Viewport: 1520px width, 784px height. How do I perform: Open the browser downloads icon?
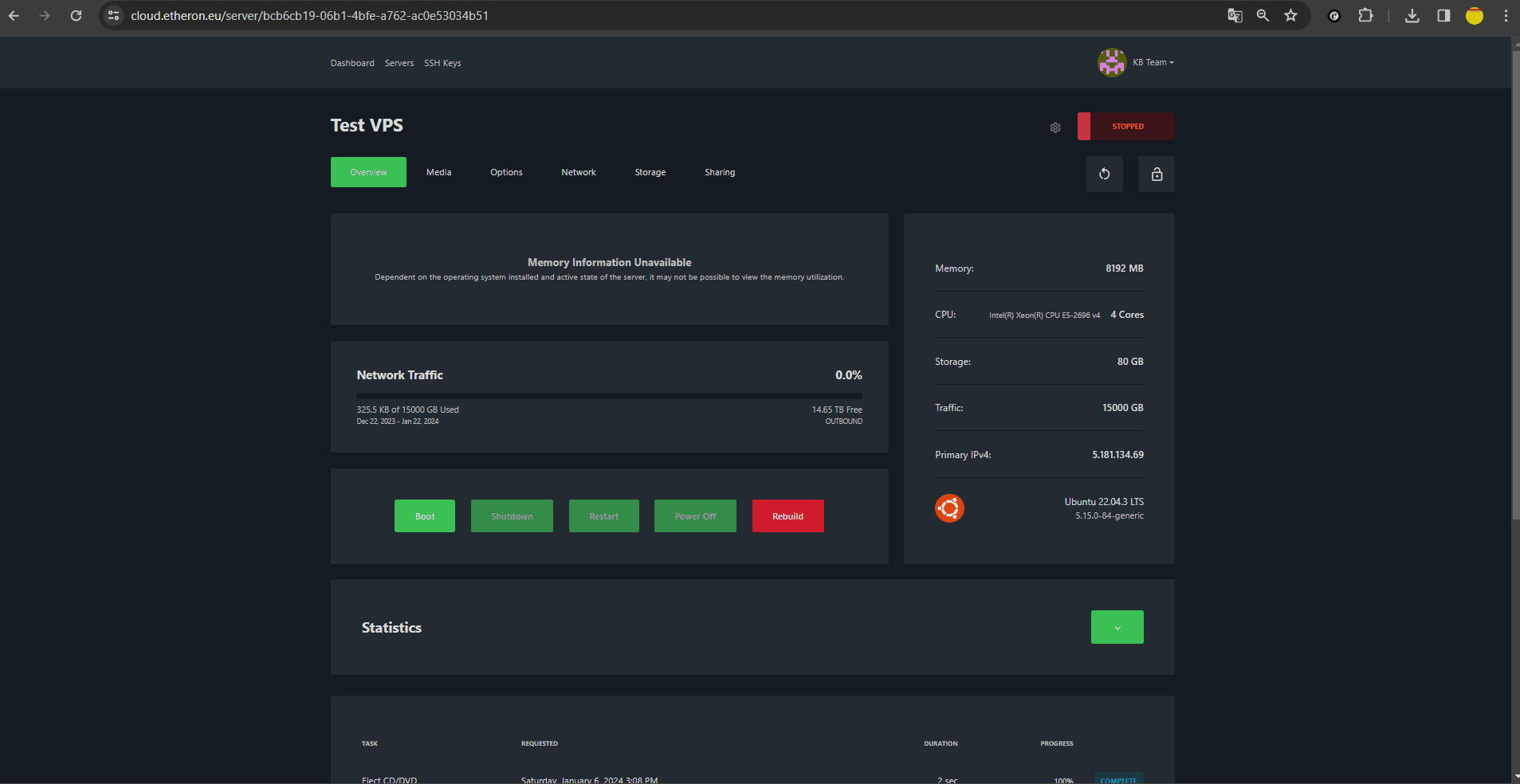tap(1412, 16)
